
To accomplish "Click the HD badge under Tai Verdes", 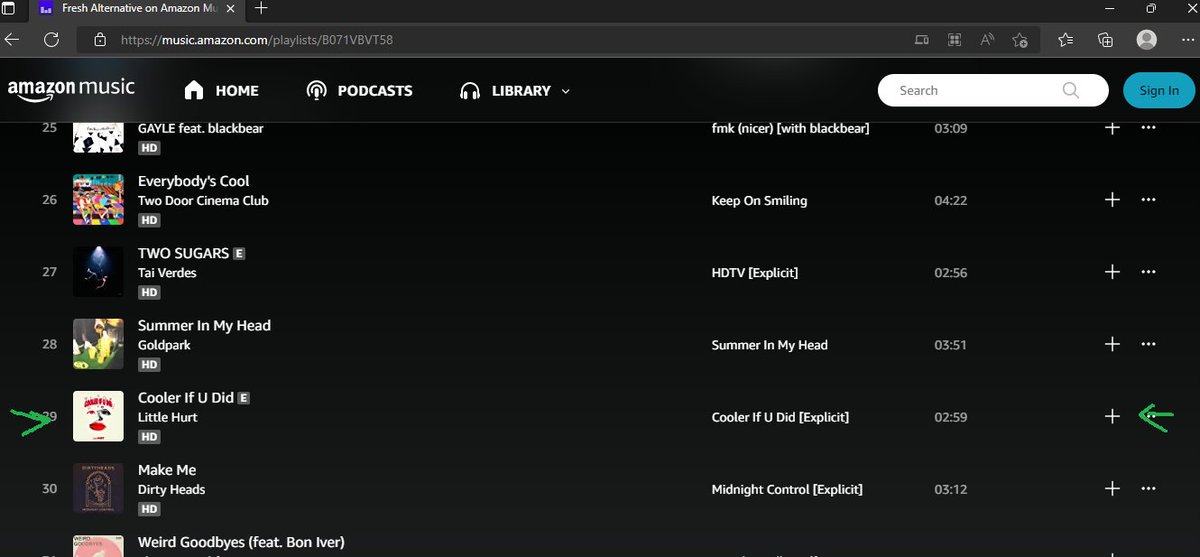I will [149, 293].
